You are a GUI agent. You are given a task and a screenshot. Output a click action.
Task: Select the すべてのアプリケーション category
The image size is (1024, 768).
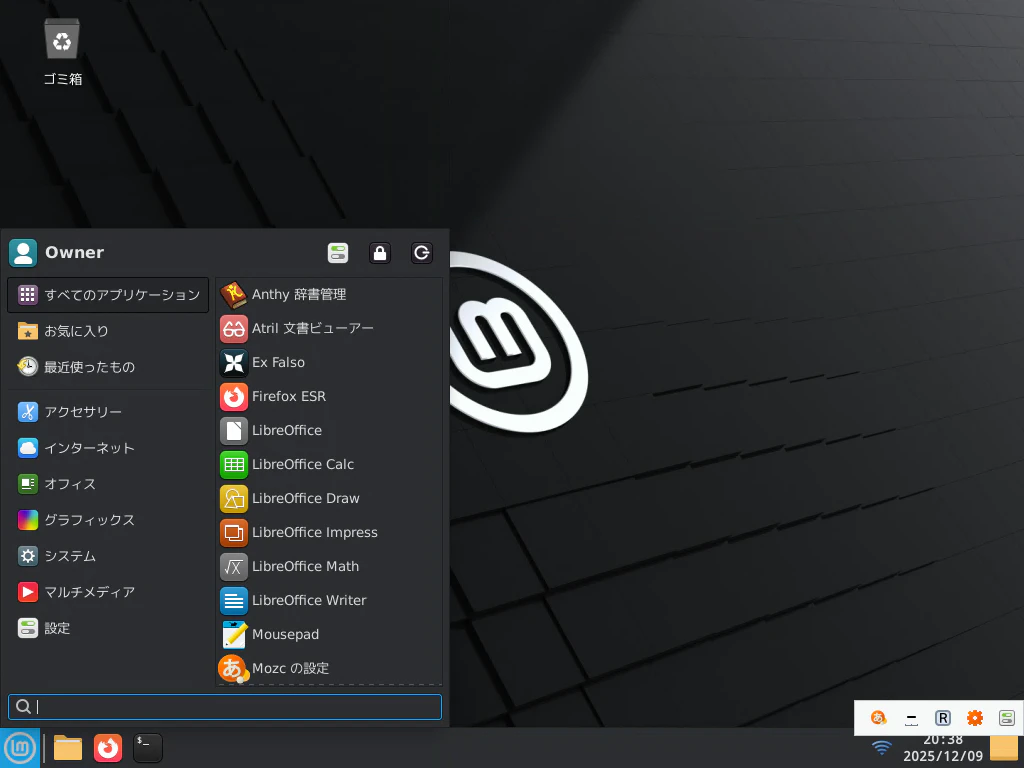(x=108, y=295)
